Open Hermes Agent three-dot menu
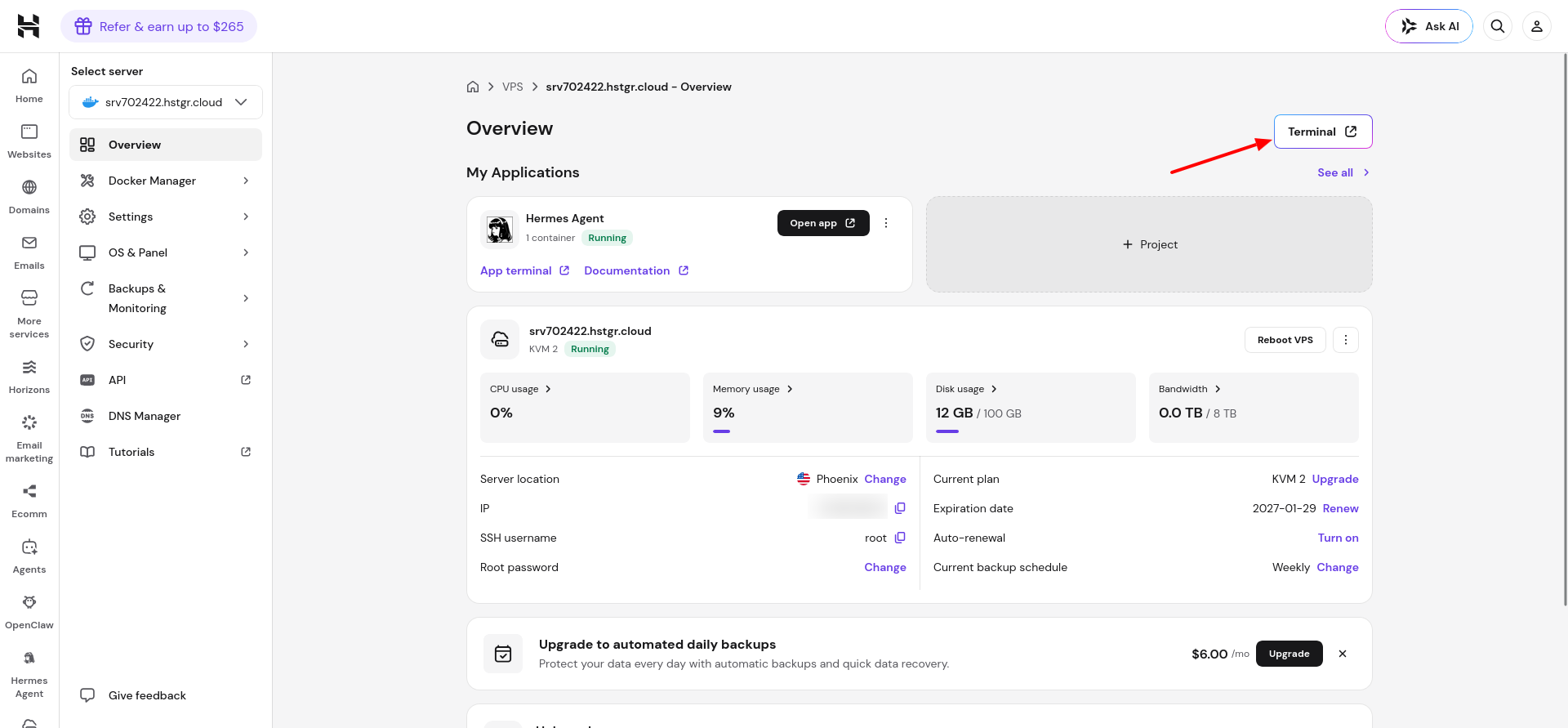The image size is (1568, 728). (886, 223)
